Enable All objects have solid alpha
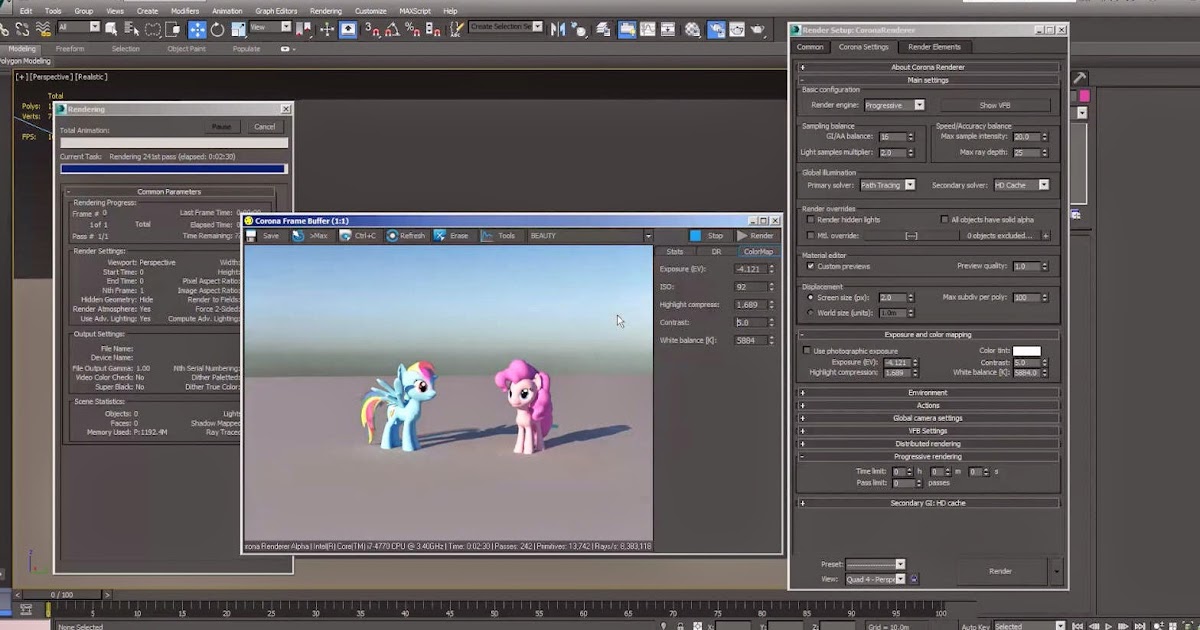Image resolution: width=1200 pixels, height=630 pixels. pyautogui.click(x=943, y=219)
